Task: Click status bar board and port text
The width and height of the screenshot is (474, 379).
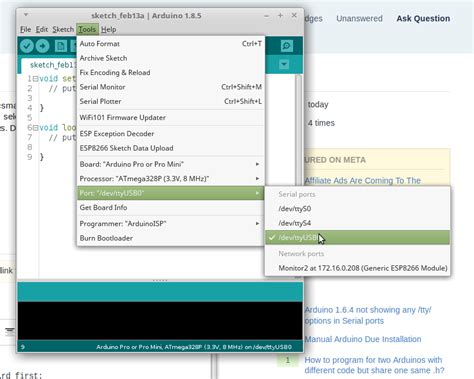Action: 194,347
